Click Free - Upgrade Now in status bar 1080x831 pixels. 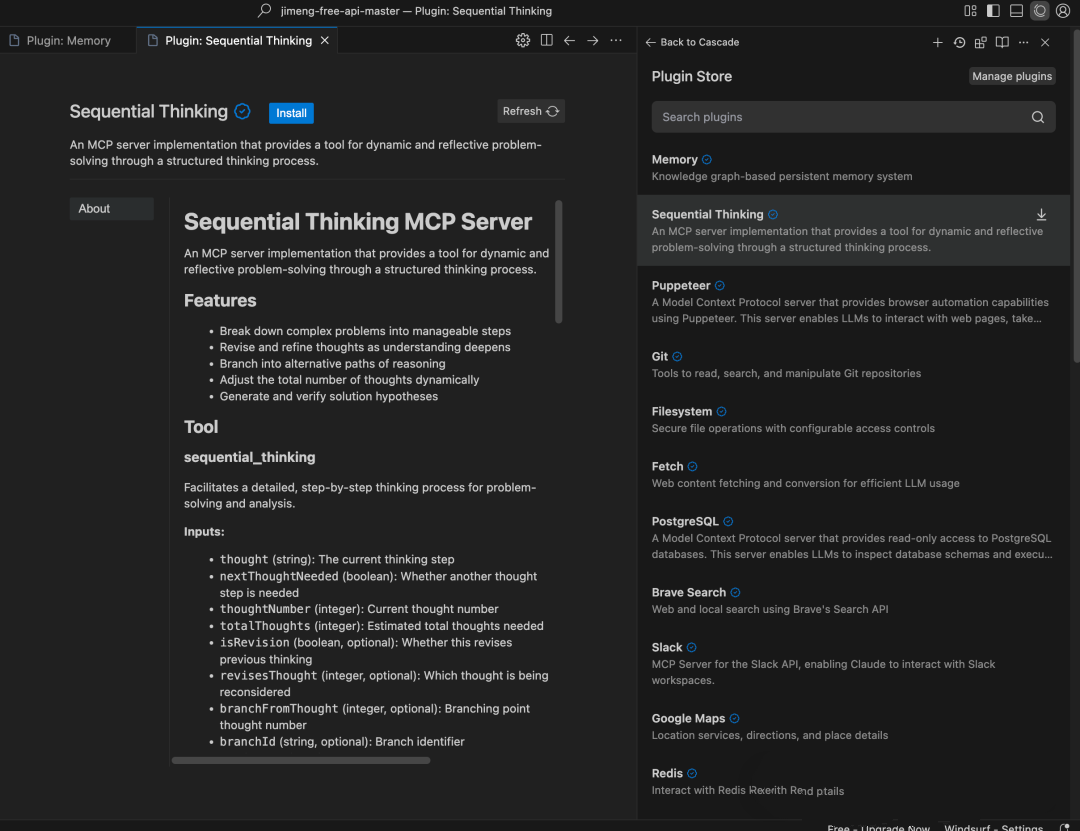click(x=878, y=827)
